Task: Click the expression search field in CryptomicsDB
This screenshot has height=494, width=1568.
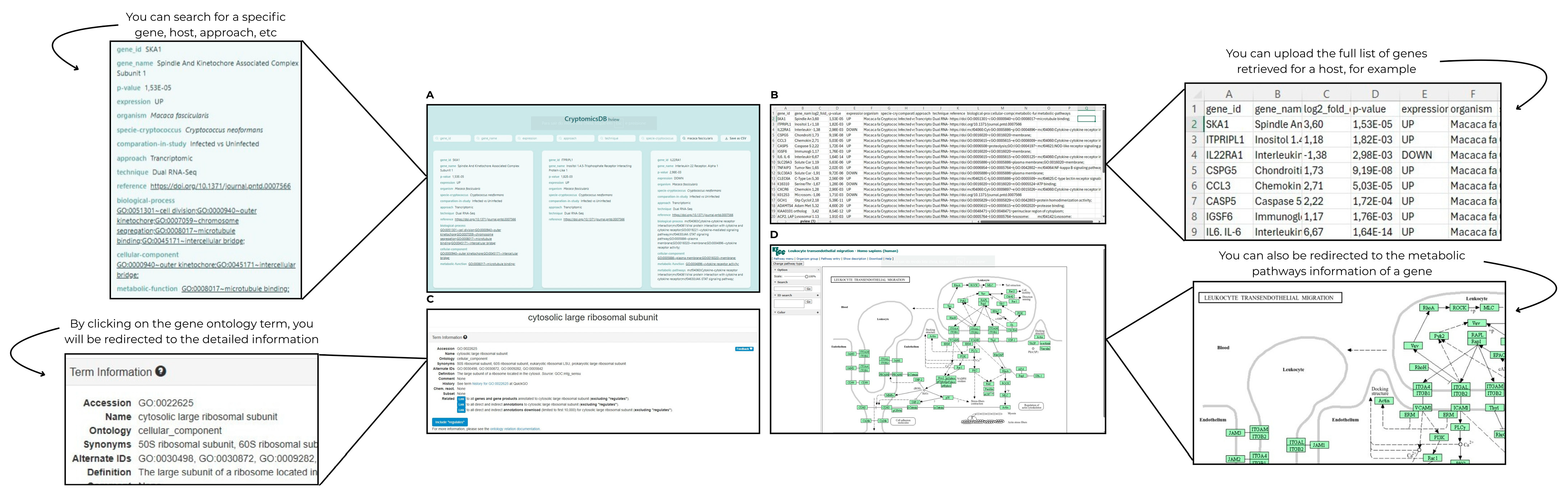Action: pos(535,138)
